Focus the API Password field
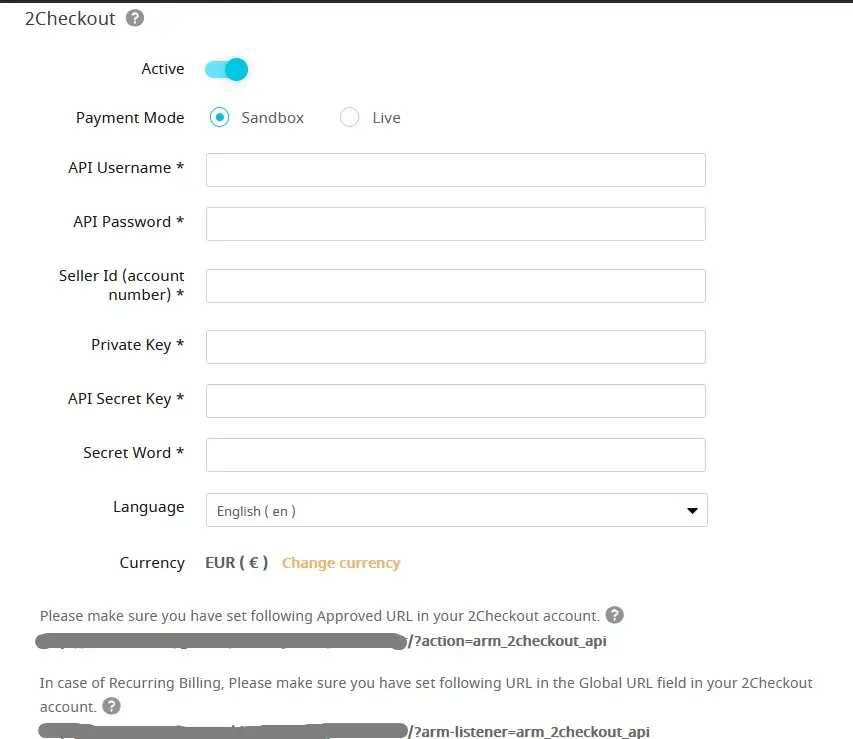This screenshot has height=739, width=853. (456, 224)
